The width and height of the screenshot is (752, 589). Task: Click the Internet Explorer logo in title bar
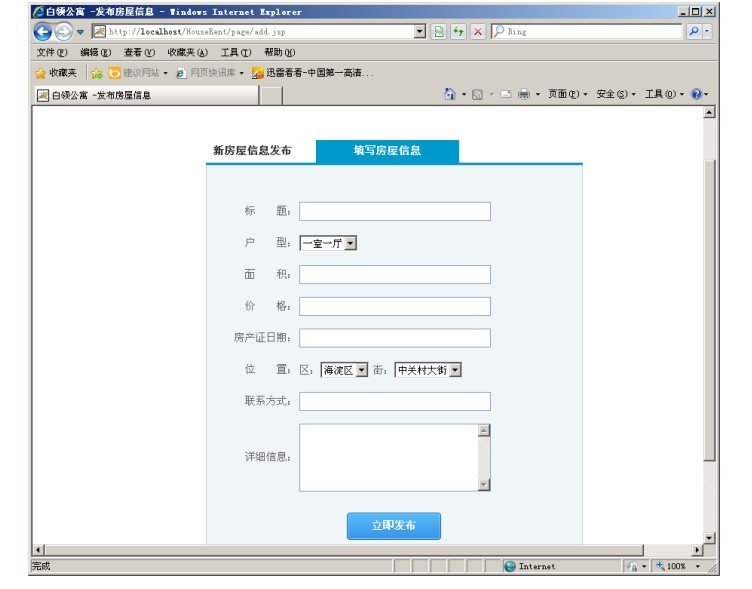coord(38,12)
